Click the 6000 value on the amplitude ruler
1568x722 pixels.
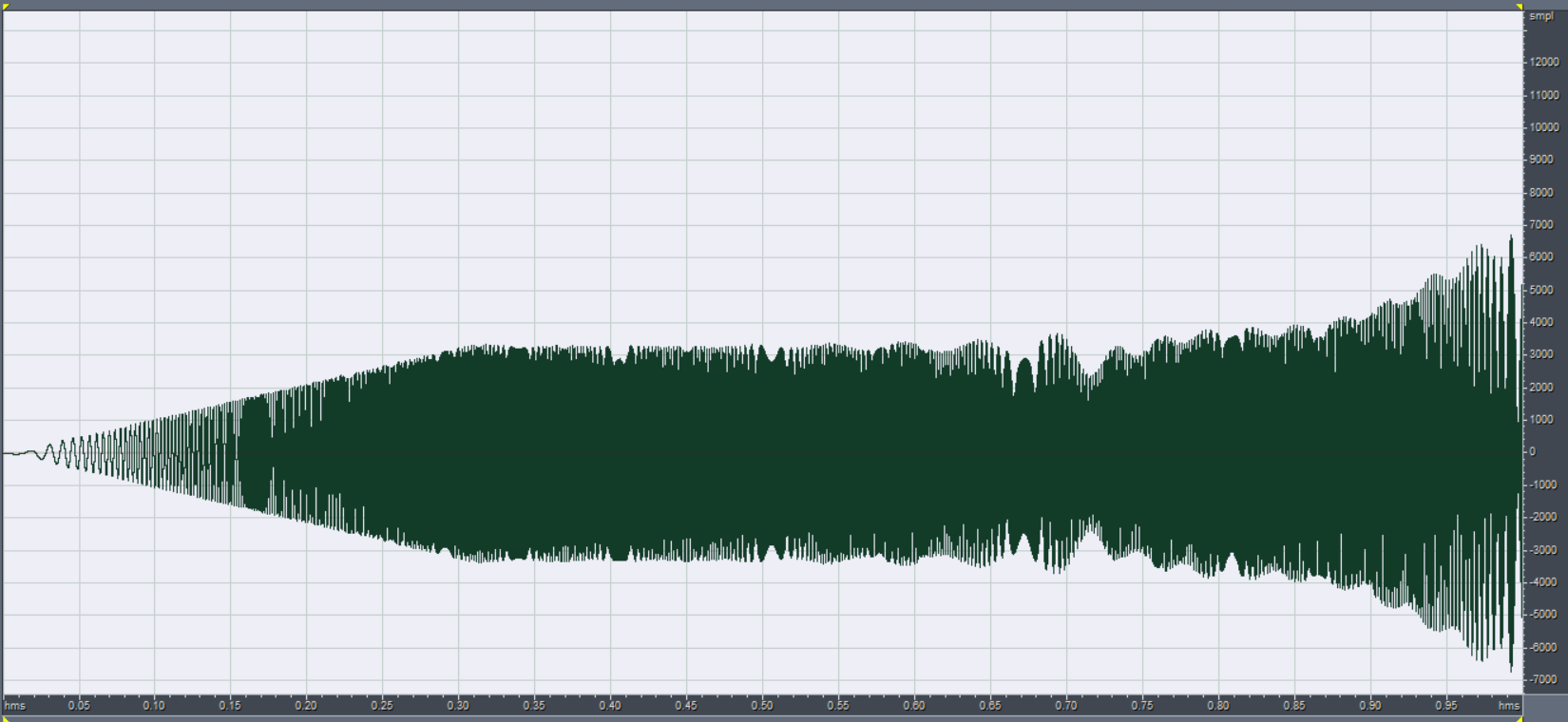click(1541, 257)
